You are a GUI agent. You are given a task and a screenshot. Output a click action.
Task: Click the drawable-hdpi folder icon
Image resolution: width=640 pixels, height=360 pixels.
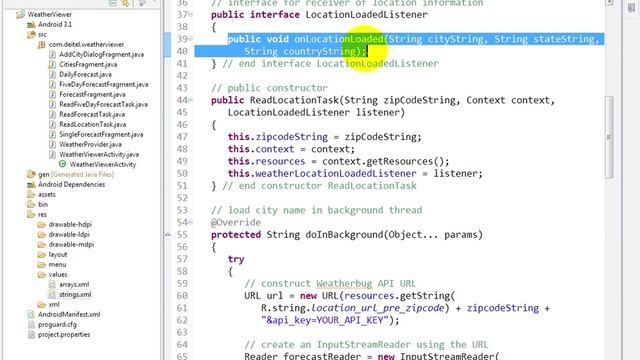tap(42, 224)
